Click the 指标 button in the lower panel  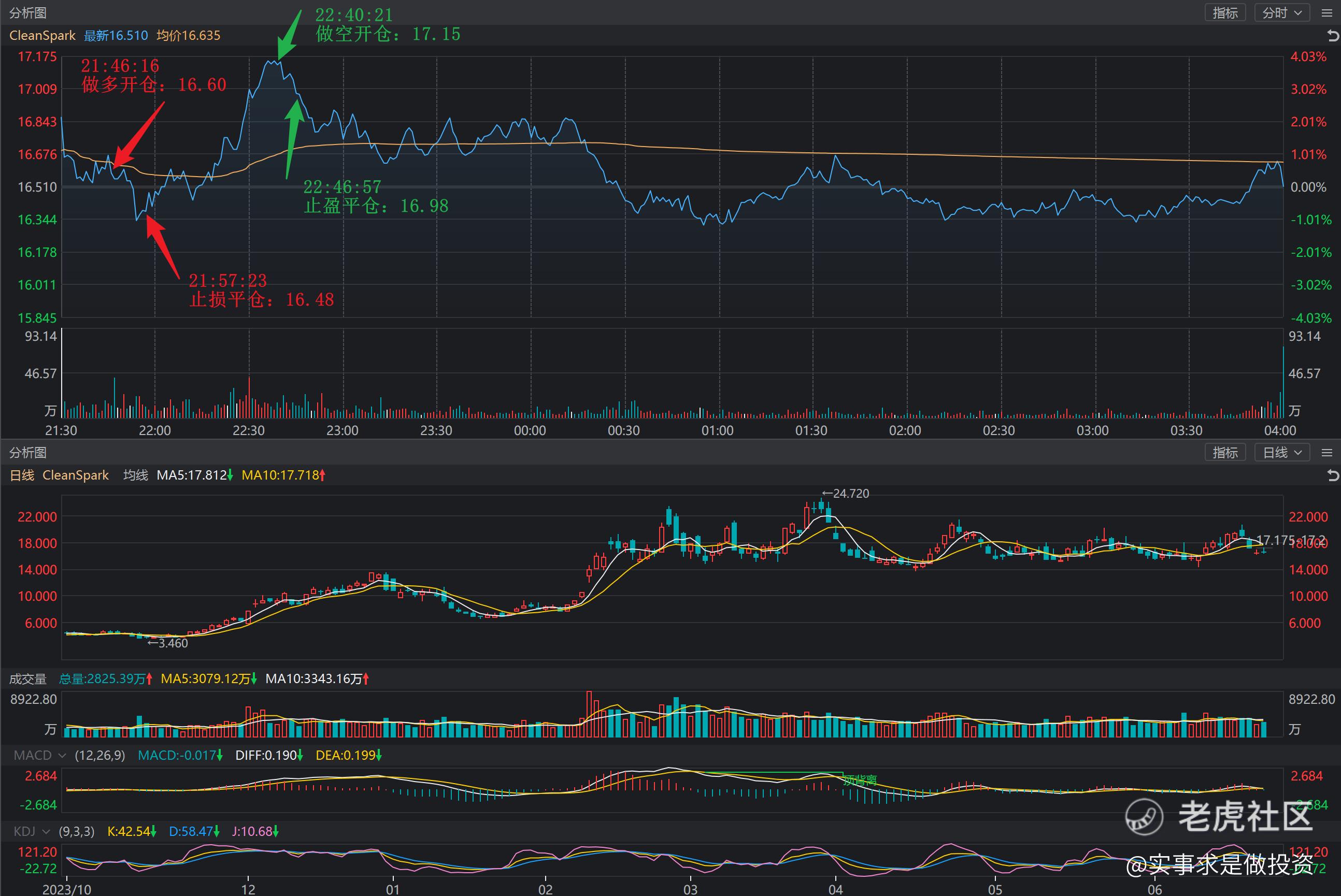tap(1225, 453)
